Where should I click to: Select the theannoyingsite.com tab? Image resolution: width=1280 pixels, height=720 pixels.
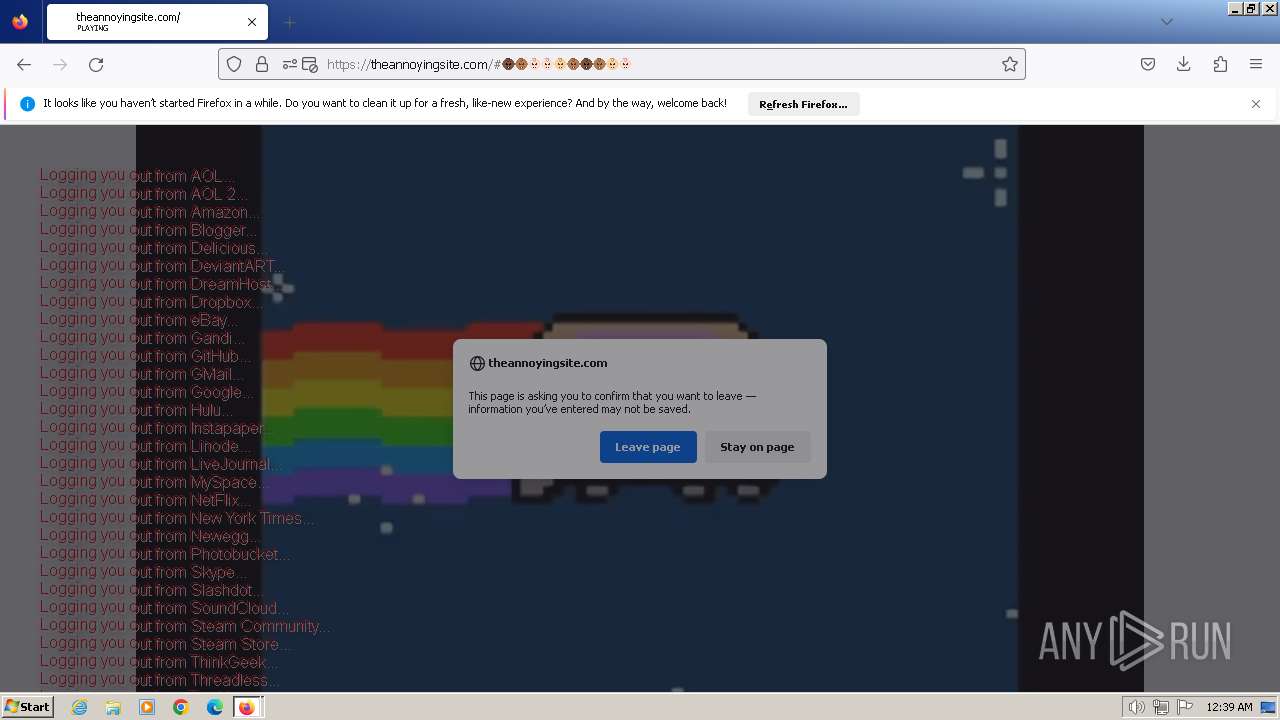[157, 22]
